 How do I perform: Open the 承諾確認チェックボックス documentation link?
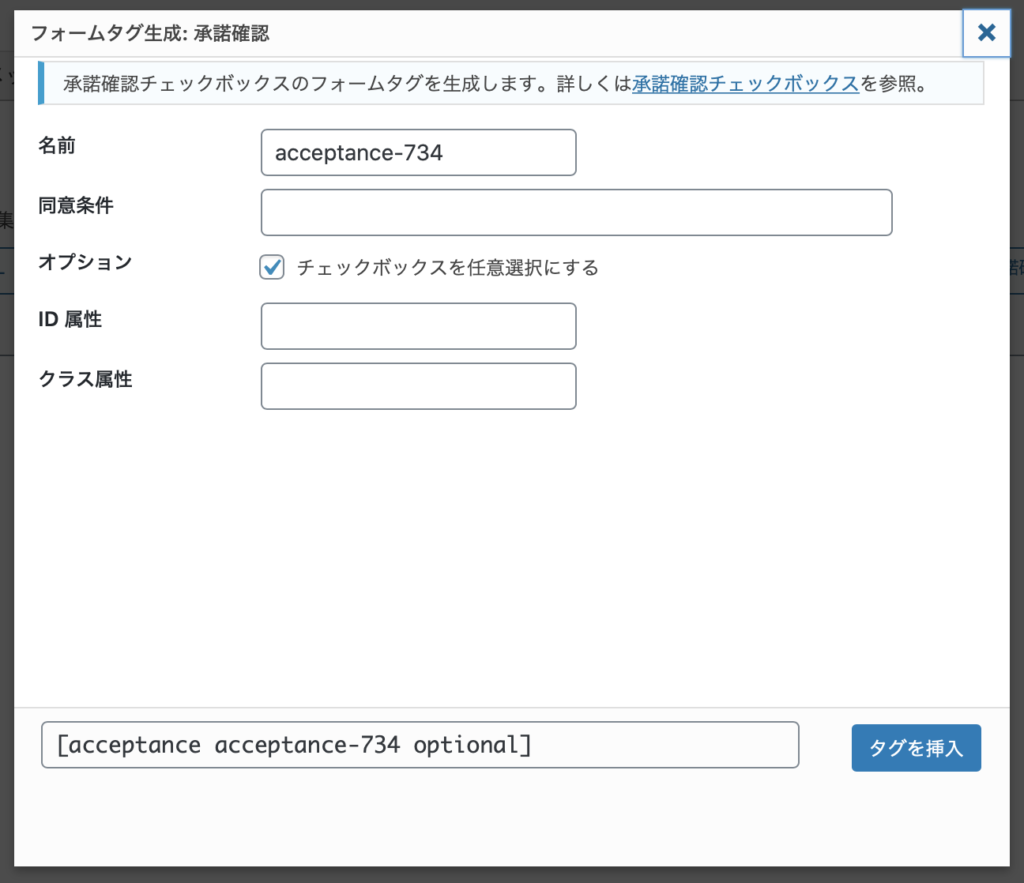point(744,84)
